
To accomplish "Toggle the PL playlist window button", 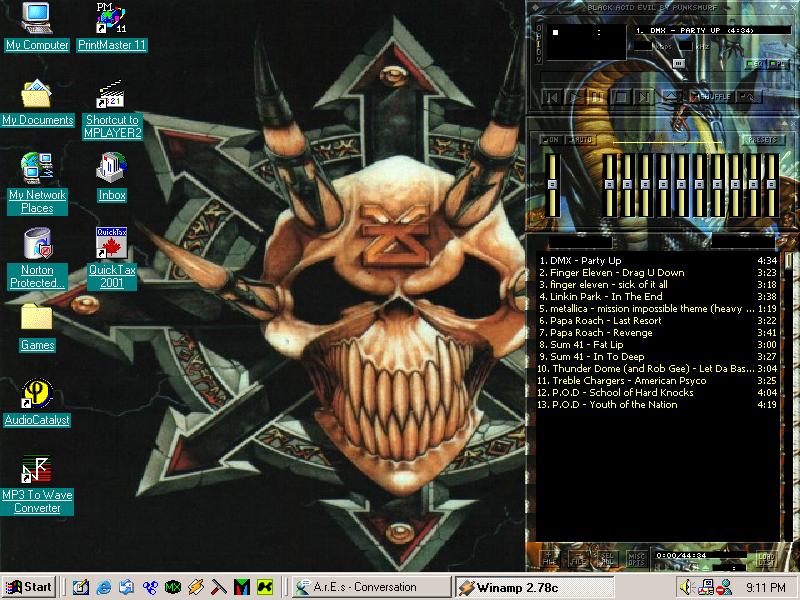I will (x=778, y=64).
